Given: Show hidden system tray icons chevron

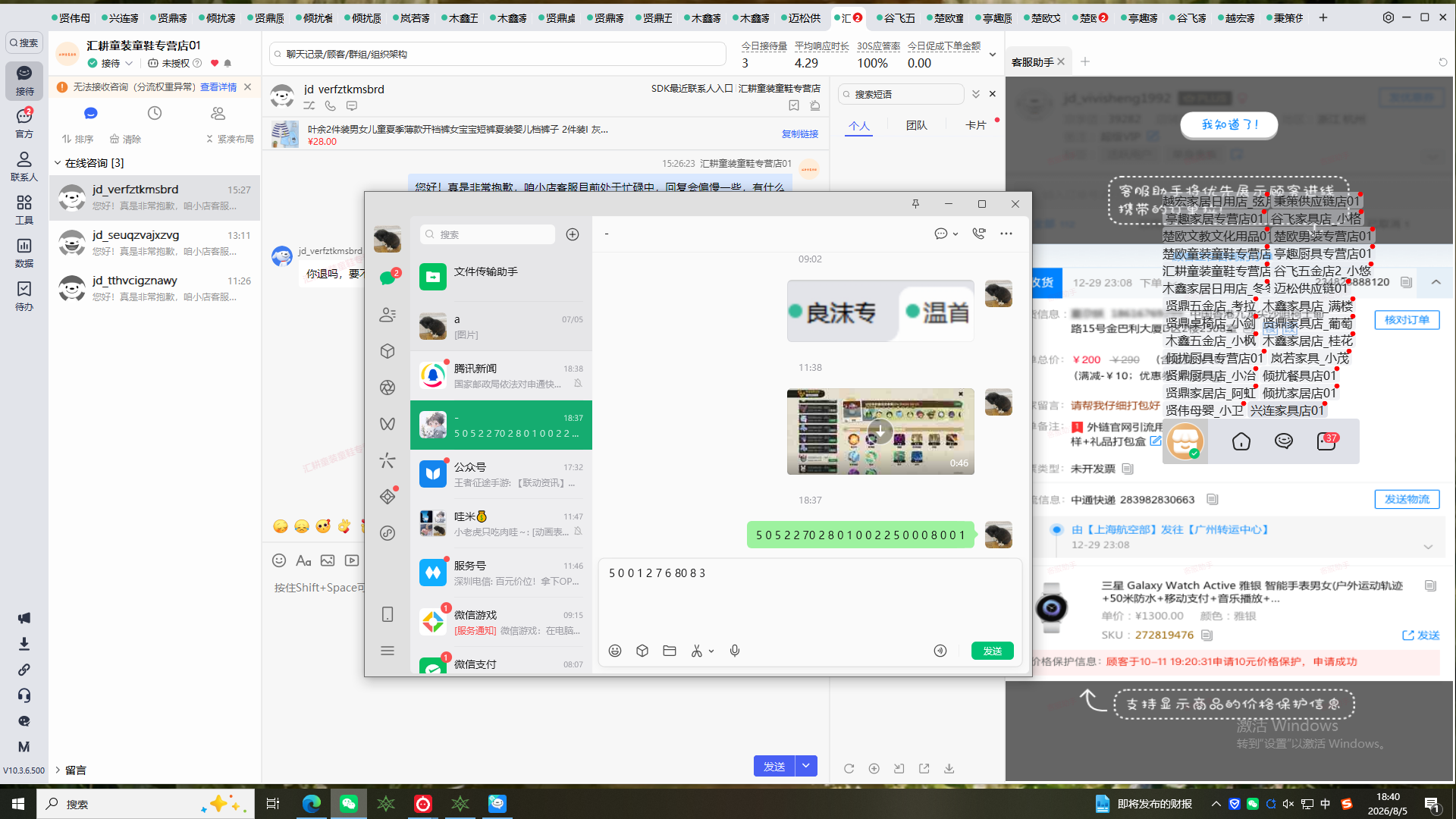Looking at the screenshot, I should tap(1216, 804).
